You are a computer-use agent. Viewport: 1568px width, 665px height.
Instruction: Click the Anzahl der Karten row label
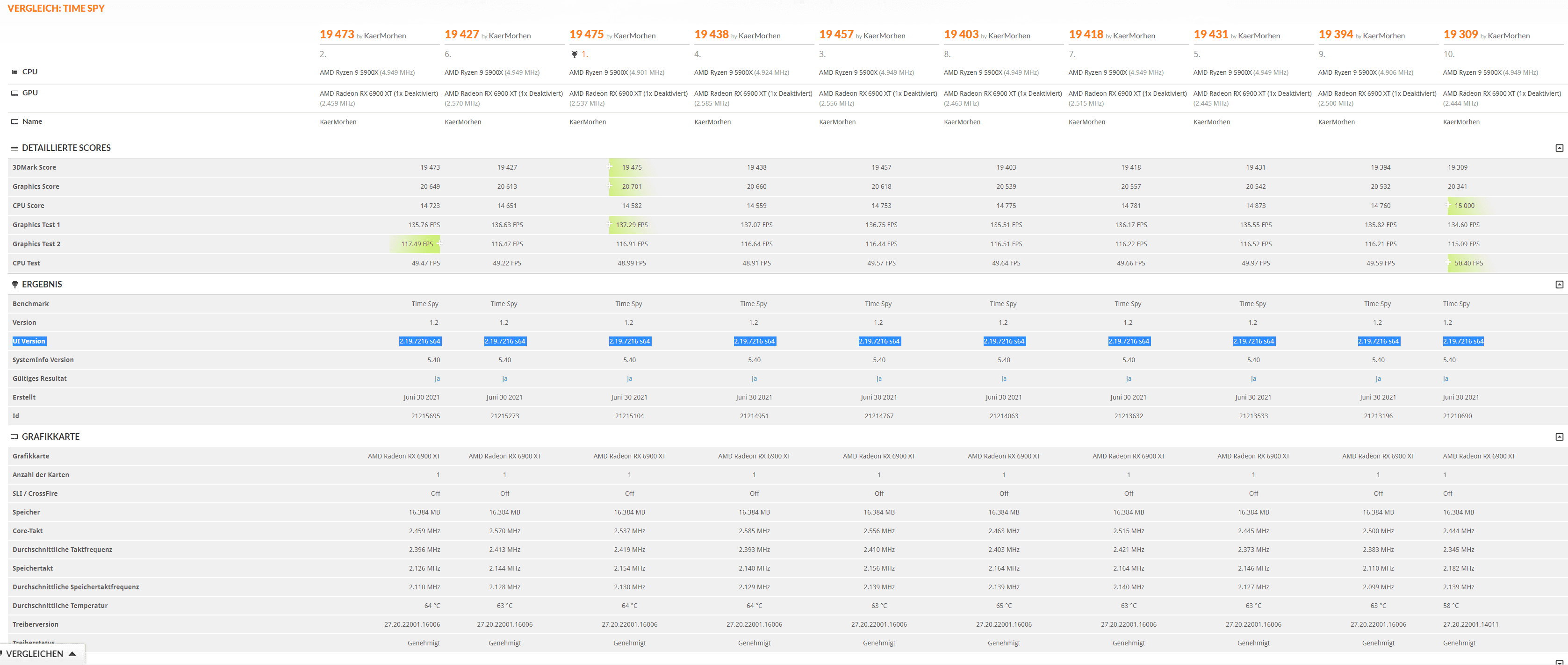click(41, 475)
